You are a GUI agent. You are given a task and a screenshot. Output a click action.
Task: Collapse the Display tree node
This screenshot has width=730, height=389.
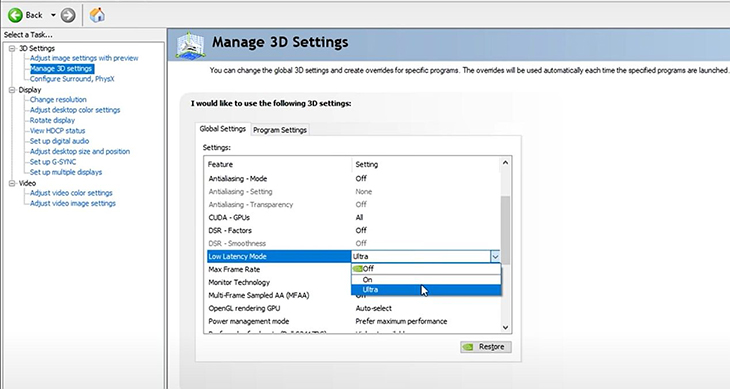12,90
